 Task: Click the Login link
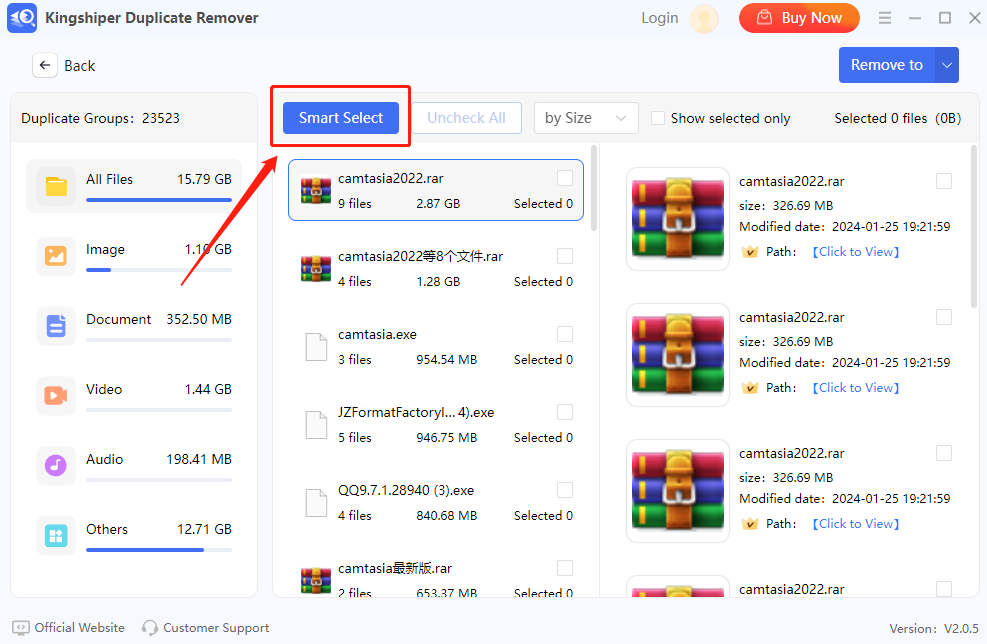[660, 18]
